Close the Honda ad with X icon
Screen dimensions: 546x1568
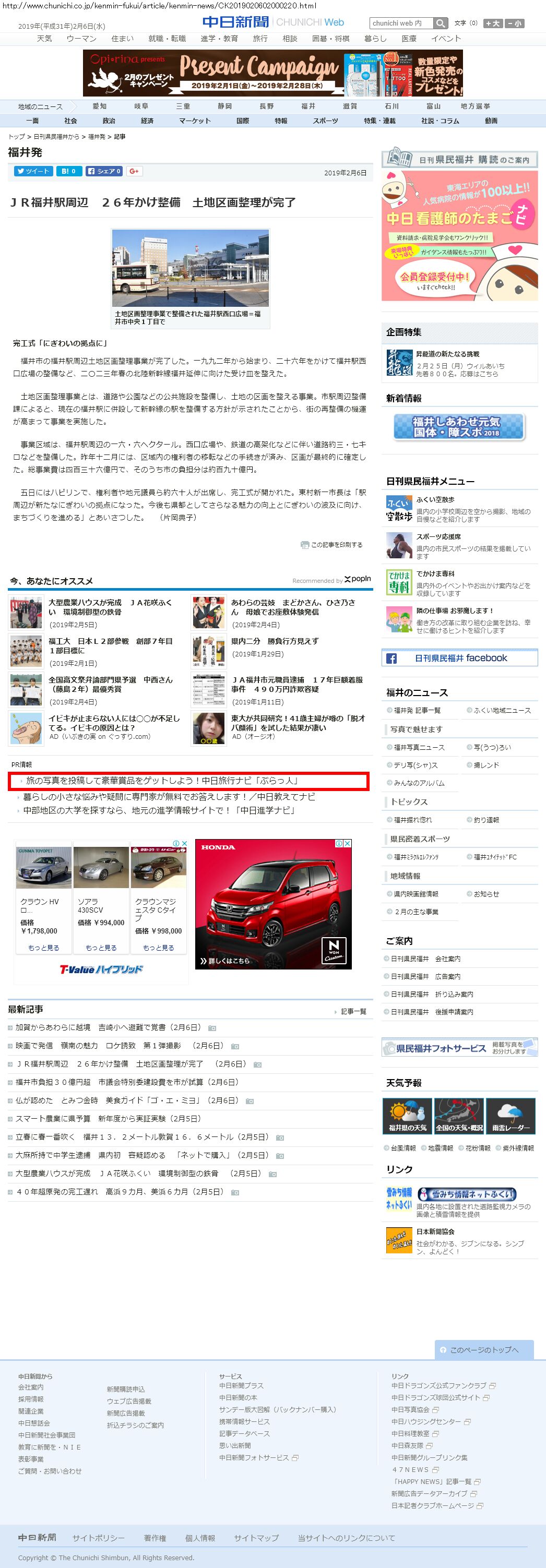[x=348, y=843]
